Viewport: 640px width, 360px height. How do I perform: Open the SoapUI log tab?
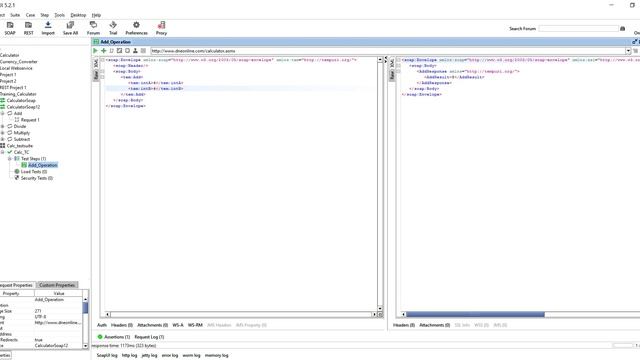107,355
